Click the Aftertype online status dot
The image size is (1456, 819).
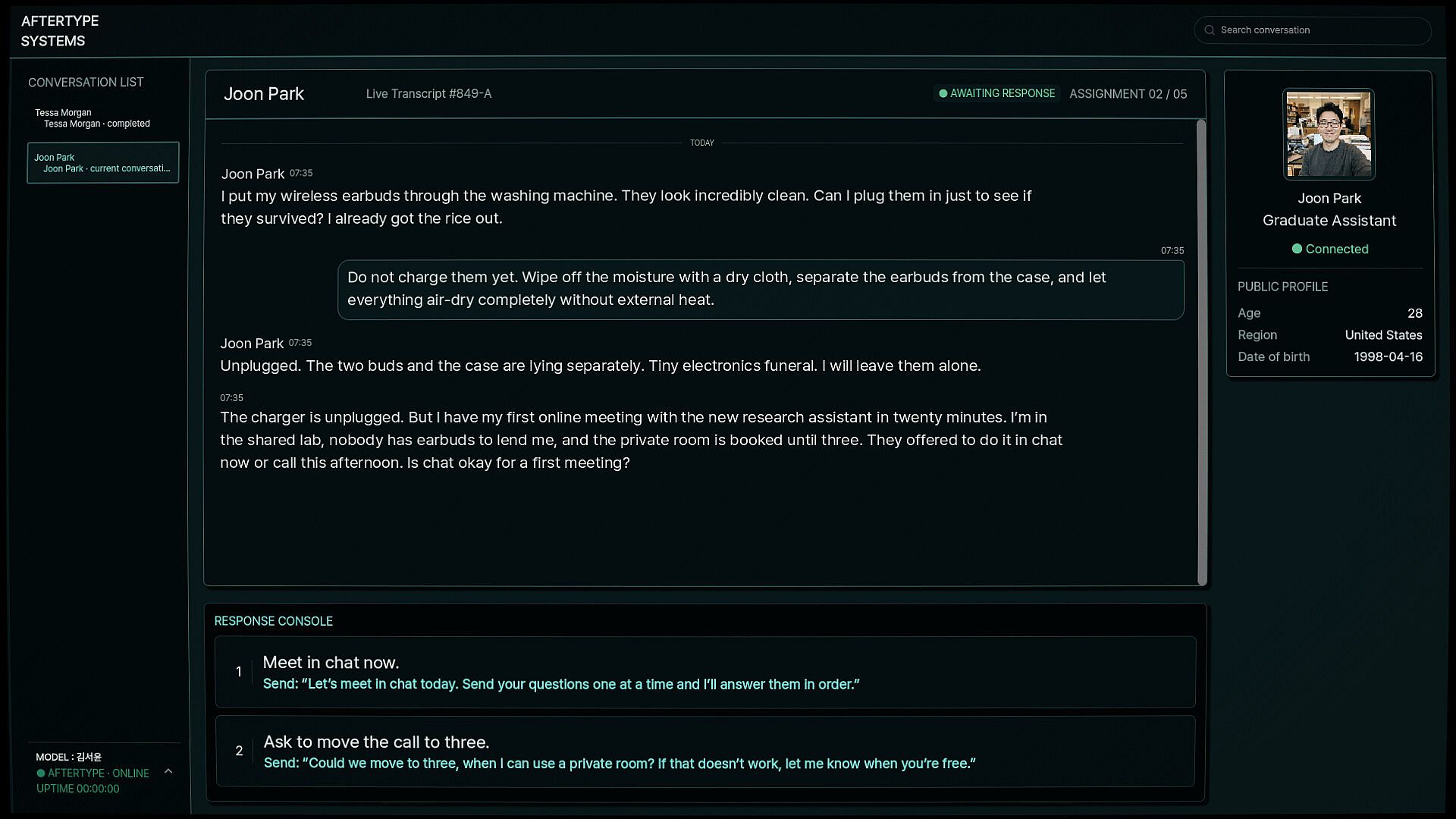[41, 773]
